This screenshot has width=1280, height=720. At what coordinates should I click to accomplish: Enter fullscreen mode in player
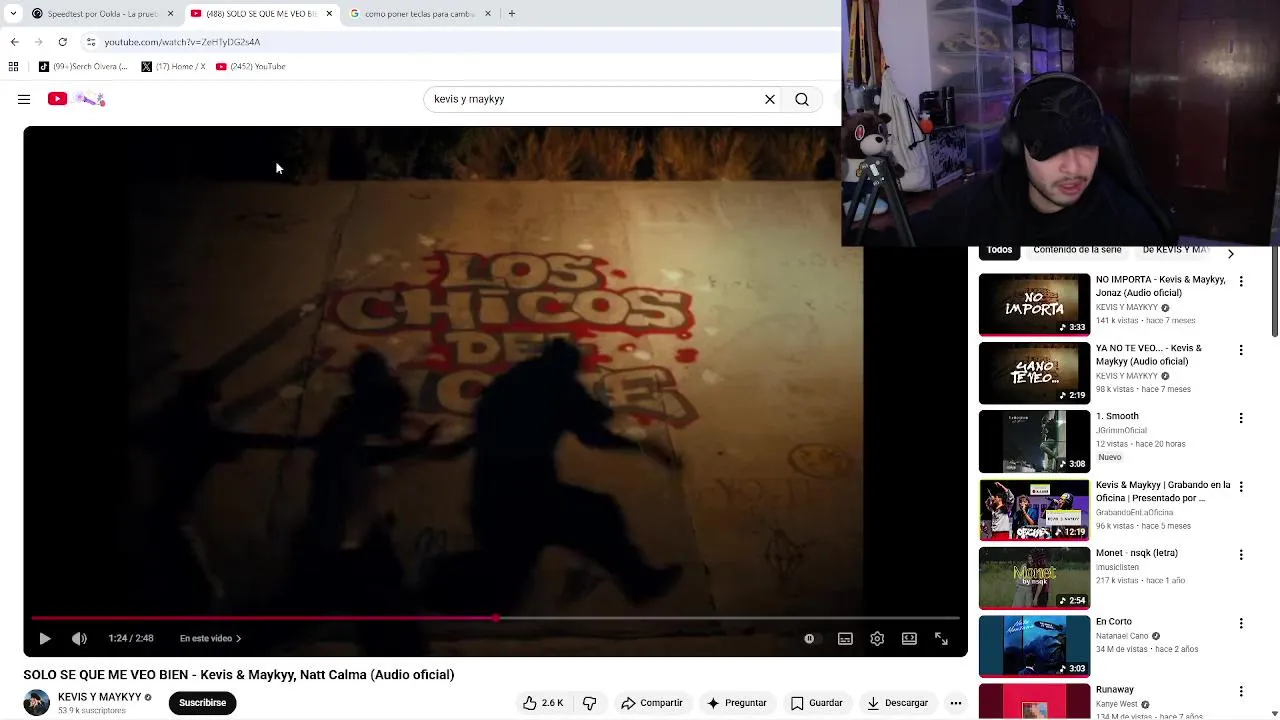coord(941,638)
